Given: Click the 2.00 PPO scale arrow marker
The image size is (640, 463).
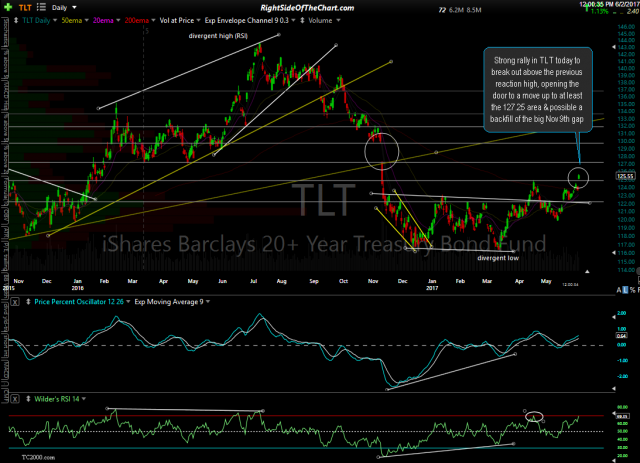Looking at the screenshot, I should pos(614,317).
